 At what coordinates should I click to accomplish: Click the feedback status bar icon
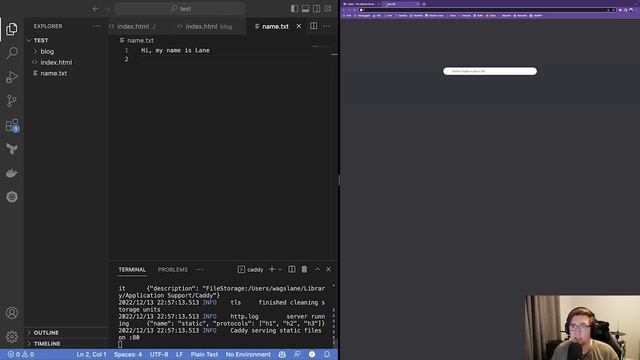pos(297,354)
